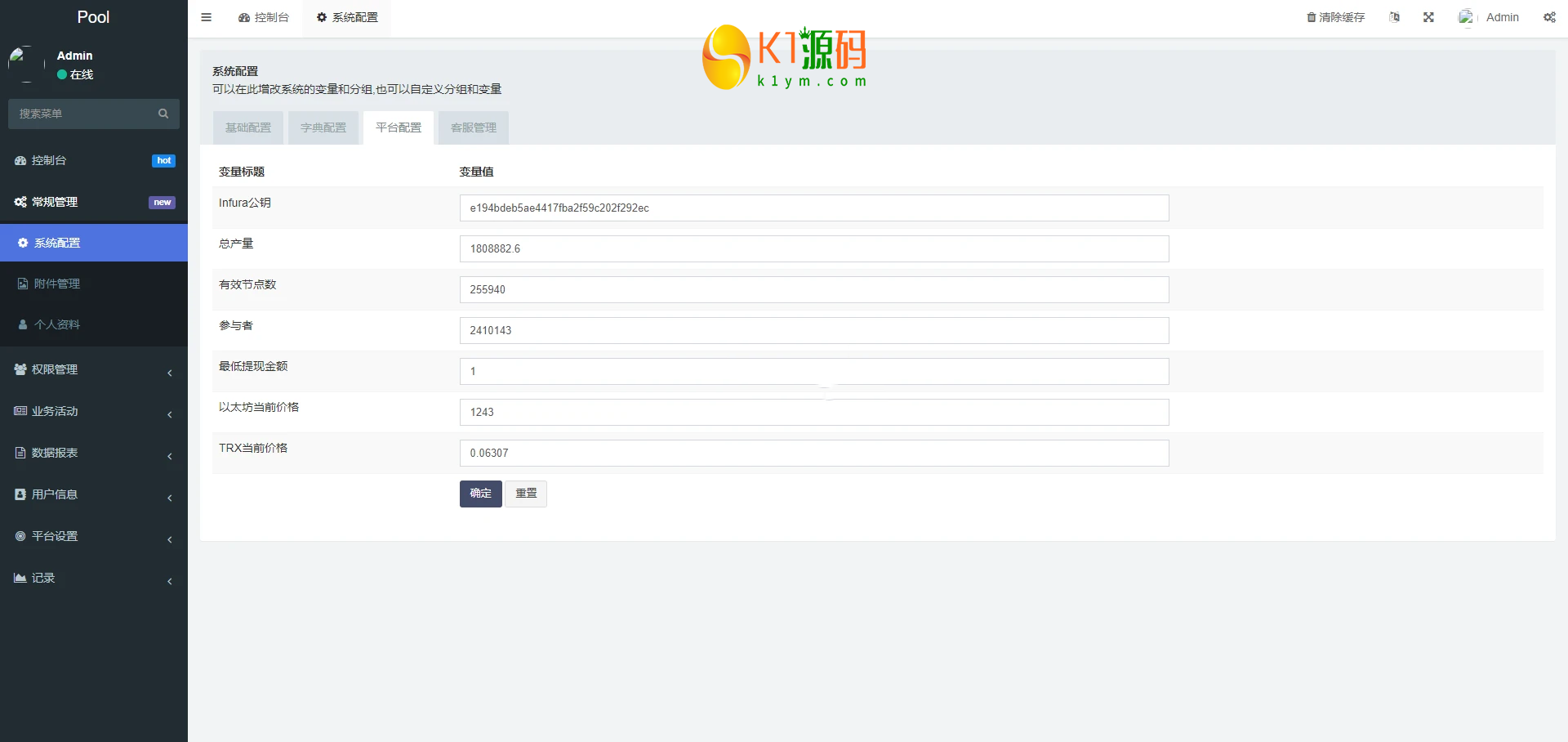
Task: Edit the Infura公钥 value field
Action: [814, 208]
